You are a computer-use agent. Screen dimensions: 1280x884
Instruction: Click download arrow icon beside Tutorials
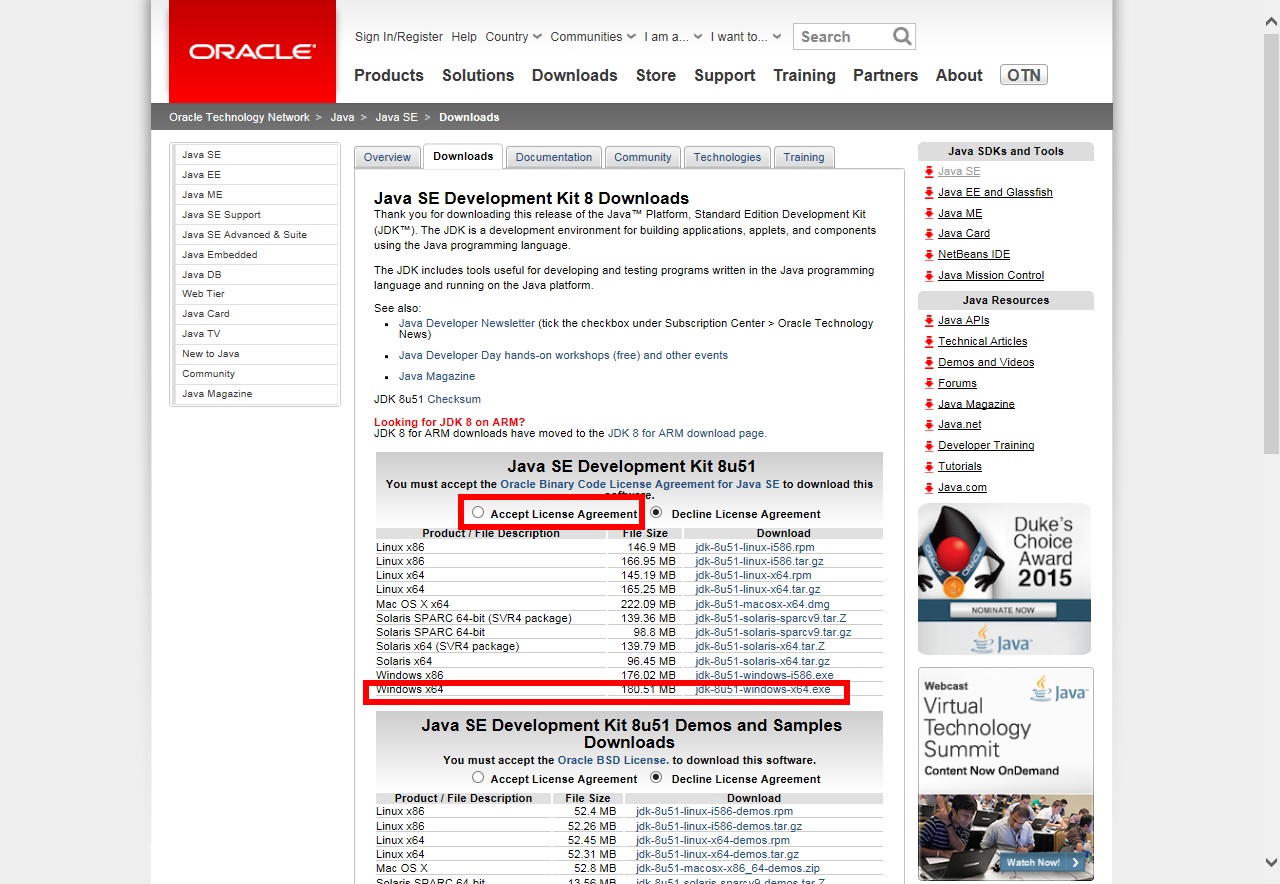[929, 466]
